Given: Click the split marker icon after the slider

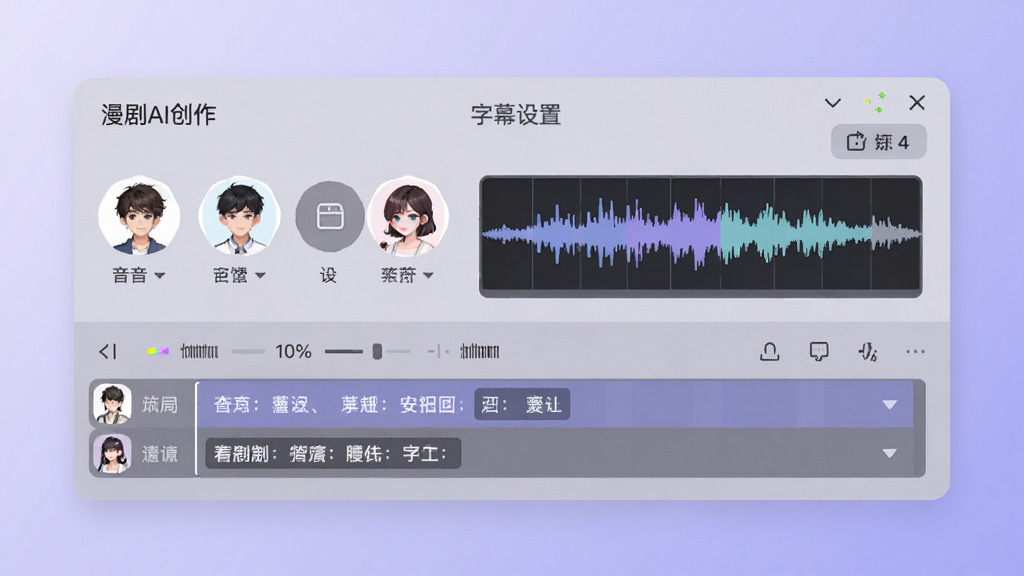Looking at the screenshot, I should click(x=438, y=351).
